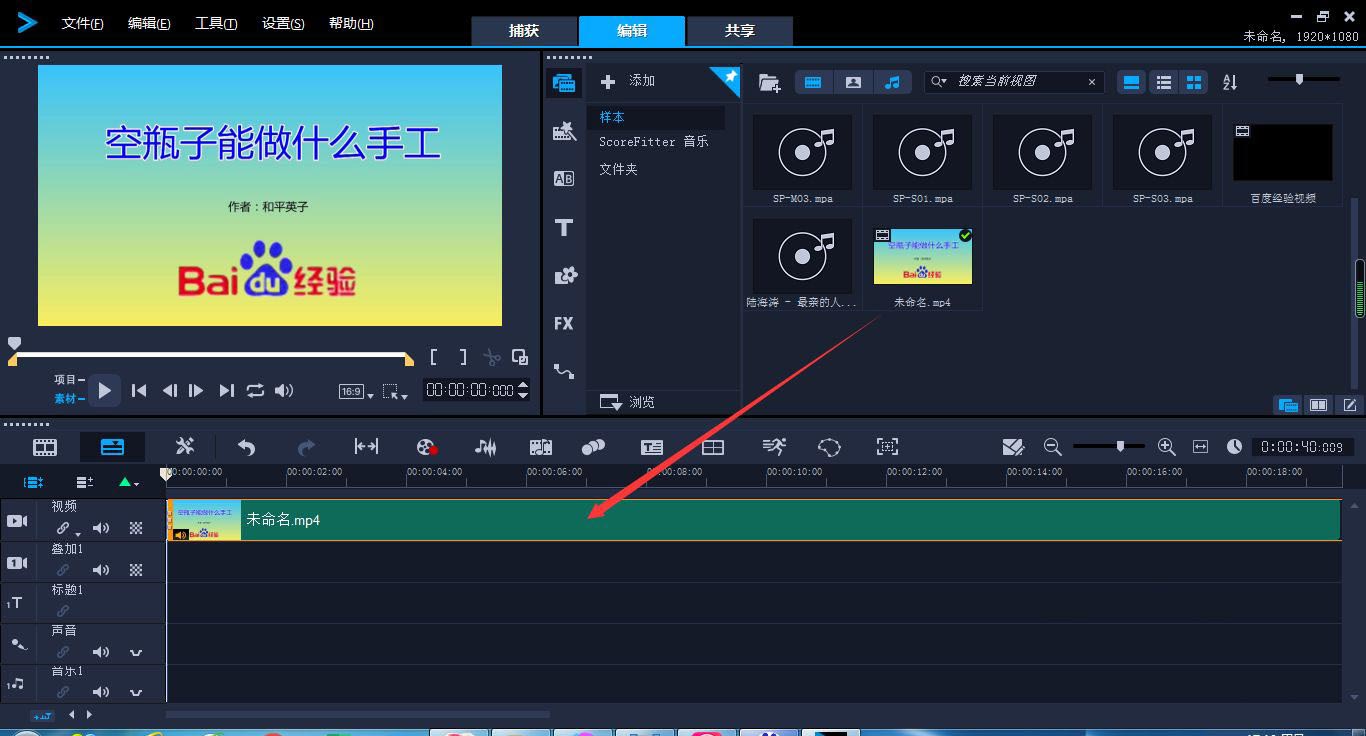Click the split clip scissors icon
Screen dimensions: 1366x736
pyautogui.click(x=491, y=357)
